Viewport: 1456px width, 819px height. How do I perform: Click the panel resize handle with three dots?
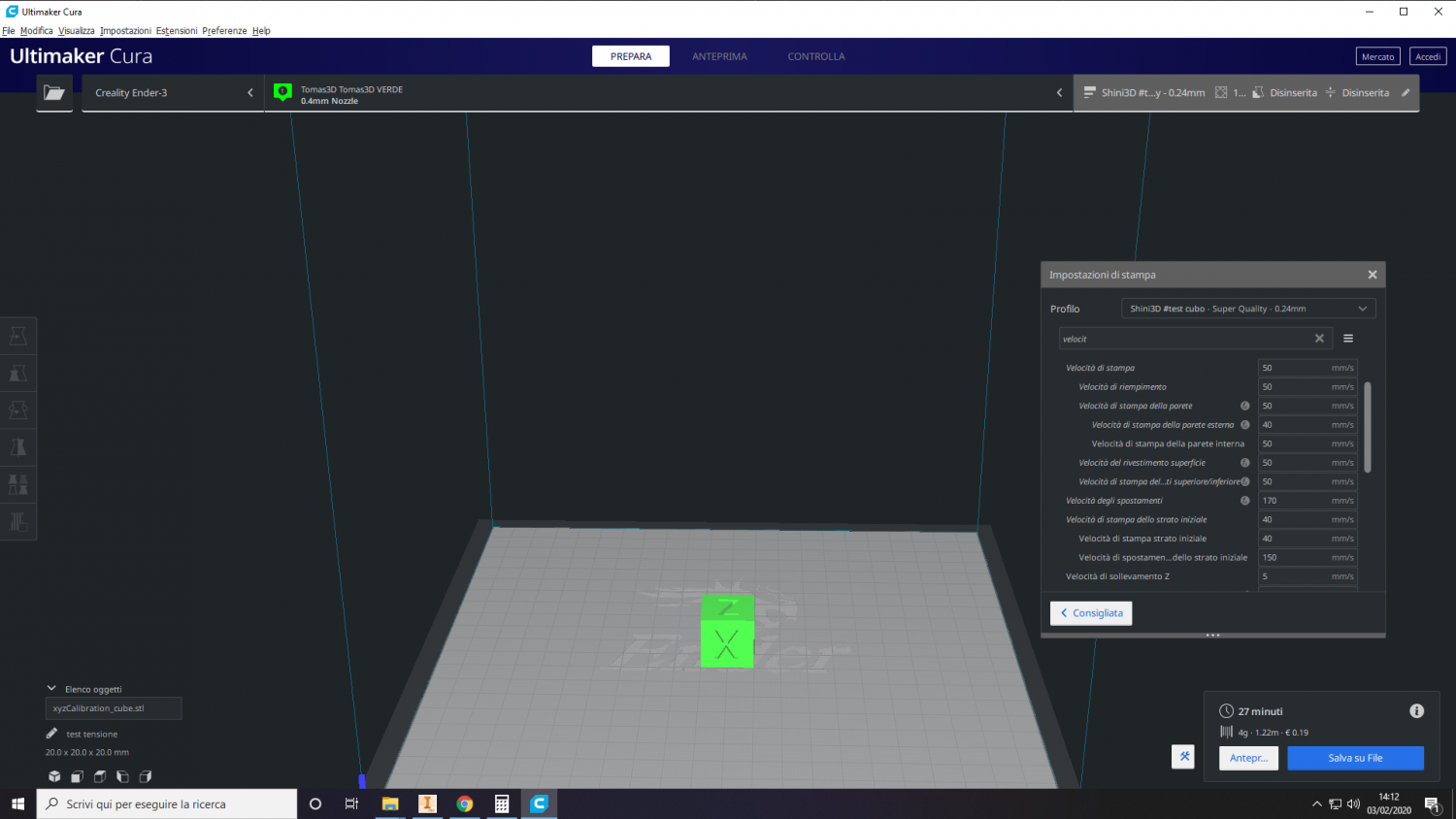[1212, 636]
